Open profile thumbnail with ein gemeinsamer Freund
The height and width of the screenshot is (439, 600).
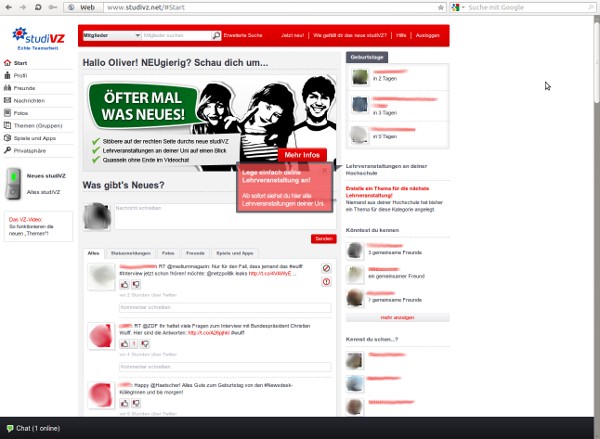click(355, 274)
